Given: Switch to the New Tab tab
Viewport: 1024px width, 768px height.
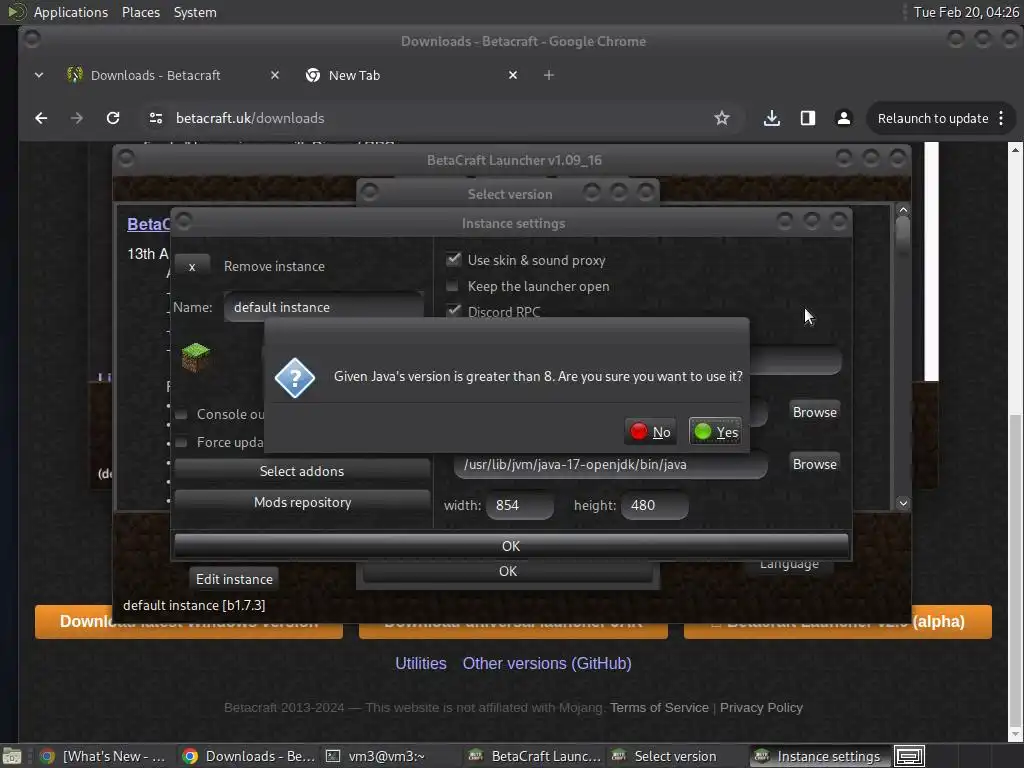Looking at the screenshot, I should pos(354,75).
